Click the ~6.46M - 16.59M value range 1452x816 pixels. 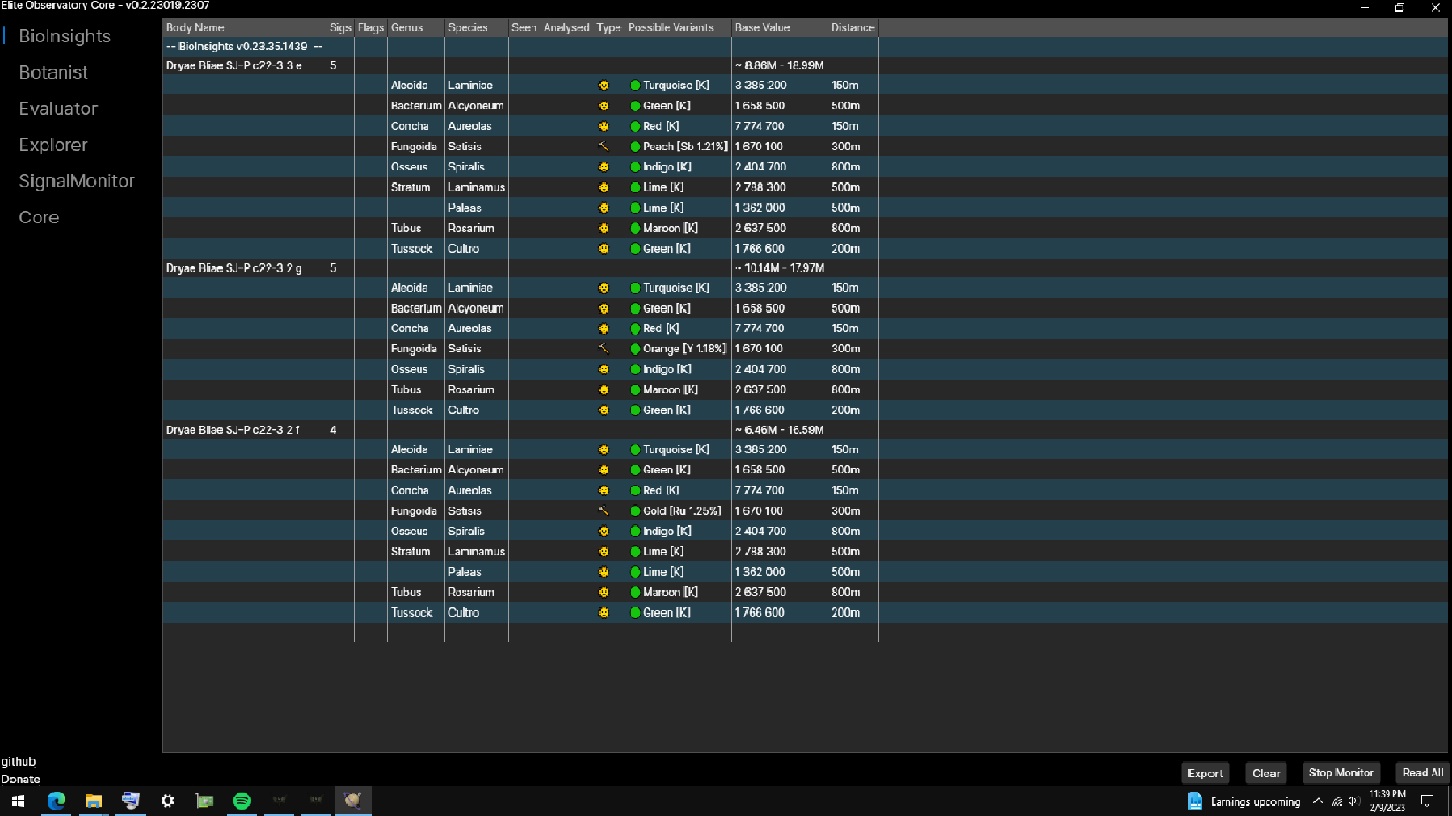(779, 430)
